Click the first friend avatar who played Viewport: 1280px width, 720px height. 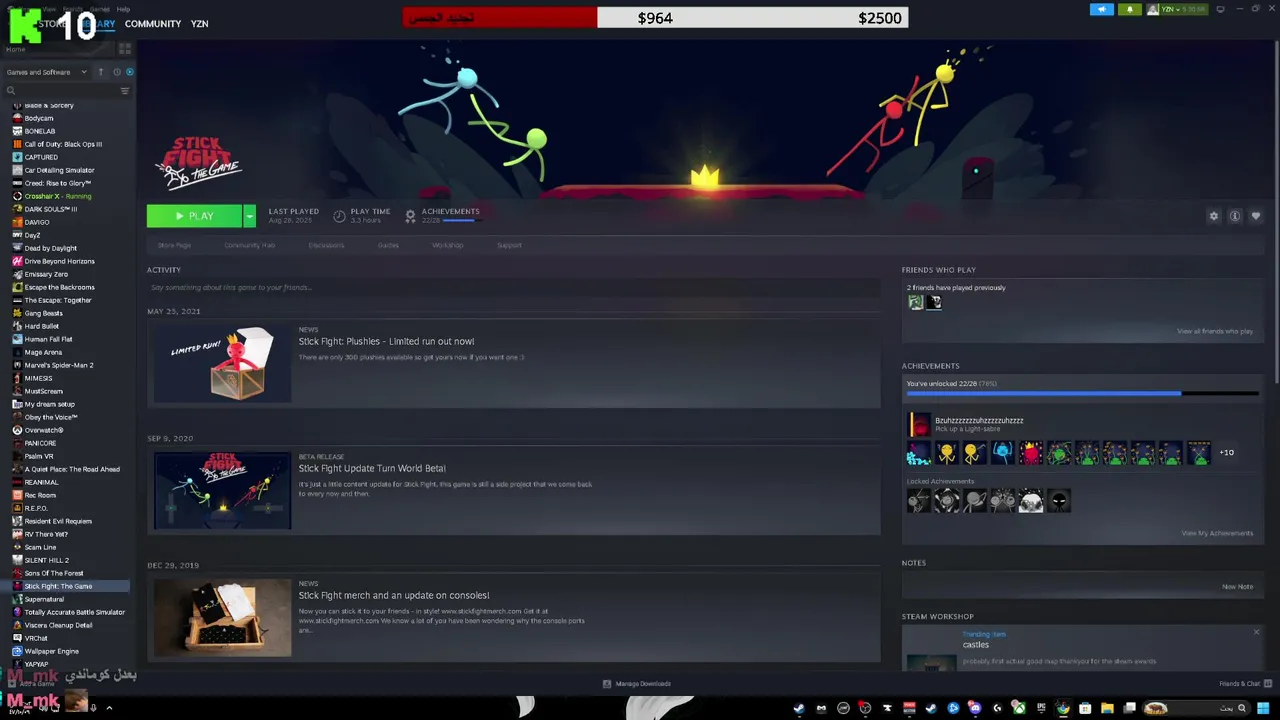click(915, 302)
